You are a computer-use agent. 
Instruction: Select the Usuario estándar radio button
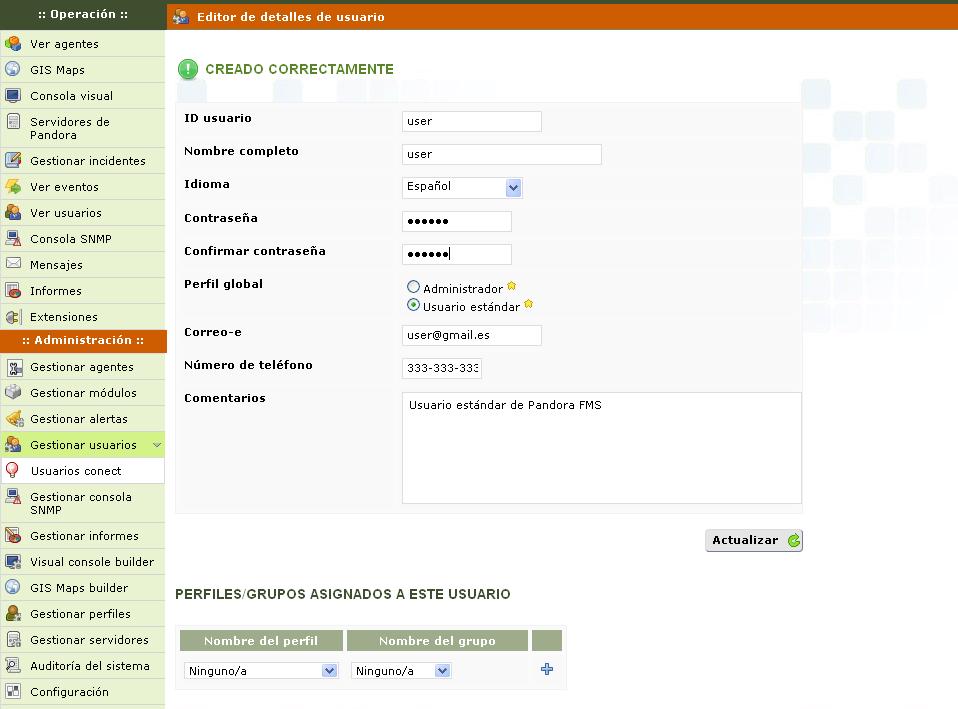tap(413, 306)
